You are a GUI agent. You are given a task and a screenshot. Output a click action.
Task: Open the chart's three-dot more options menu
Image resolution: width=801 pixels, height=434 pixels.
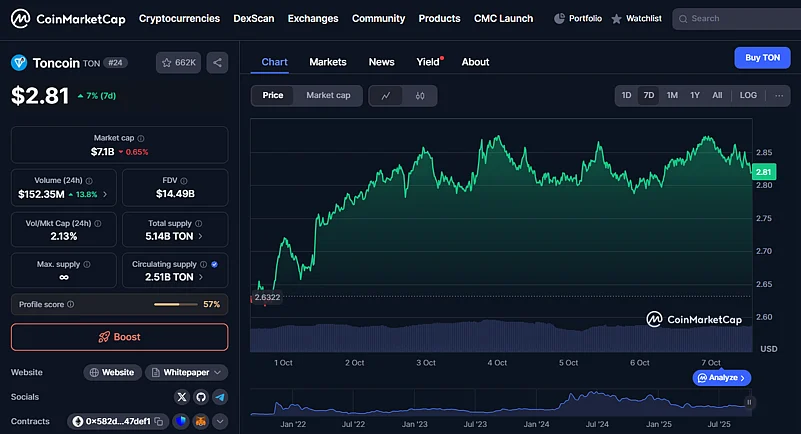point(778,96)
